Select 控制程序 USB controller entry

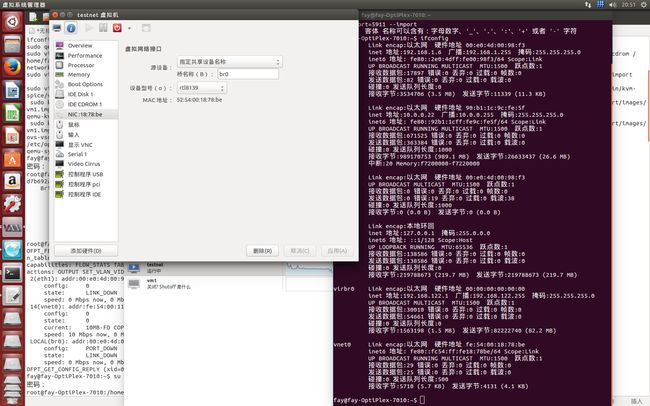tap(86, 174)
